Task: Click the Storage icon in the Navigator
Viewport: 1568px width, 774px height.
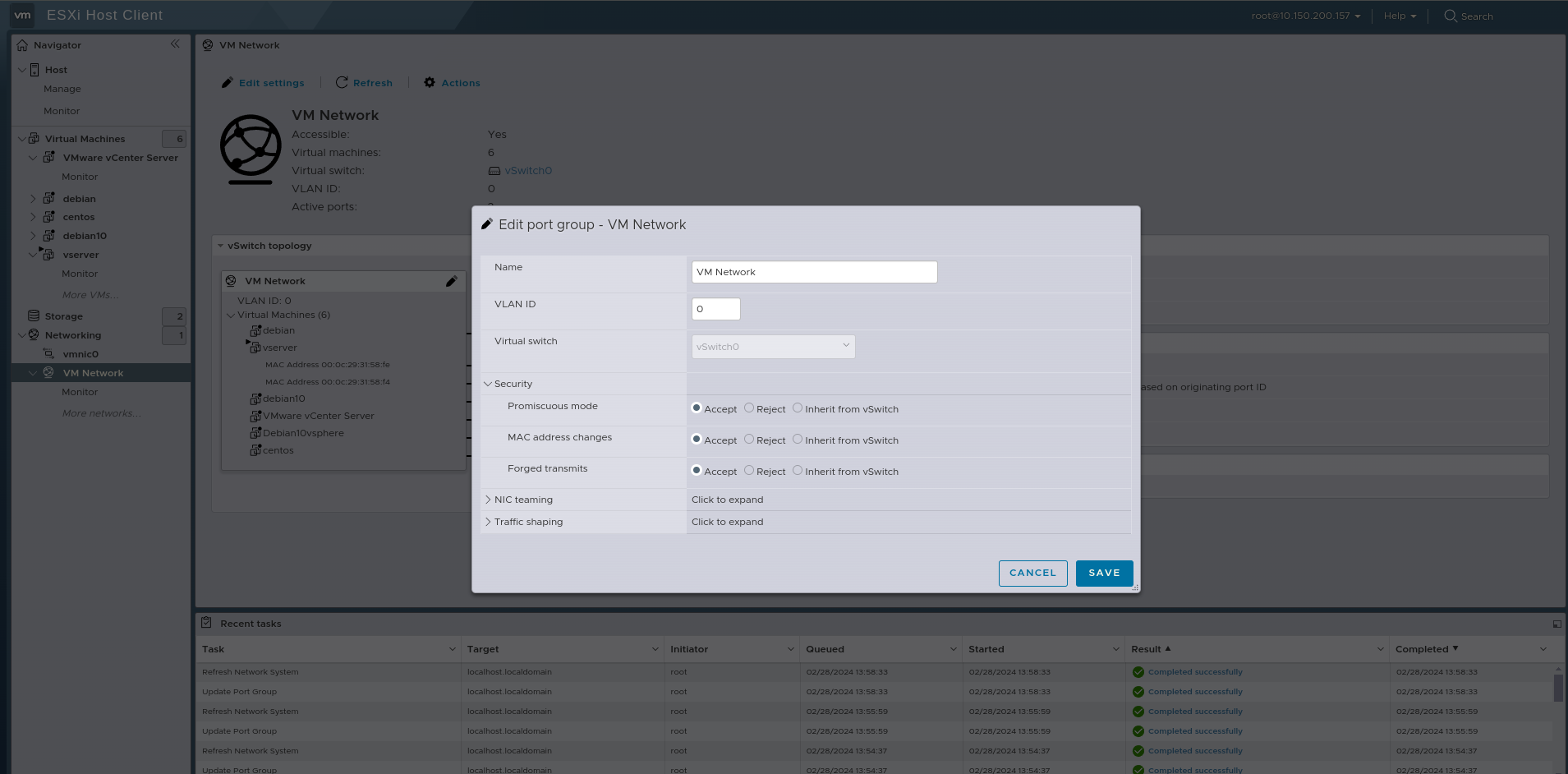Action: pos(34,316)
